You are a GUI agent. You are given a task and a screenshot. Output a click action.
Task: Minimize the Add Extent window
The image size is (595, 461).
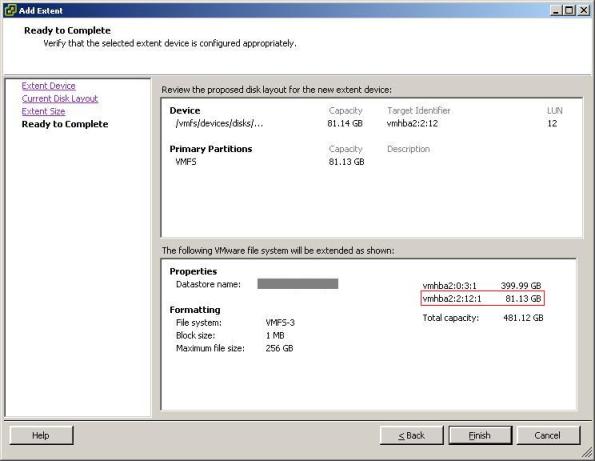(556, 10)
